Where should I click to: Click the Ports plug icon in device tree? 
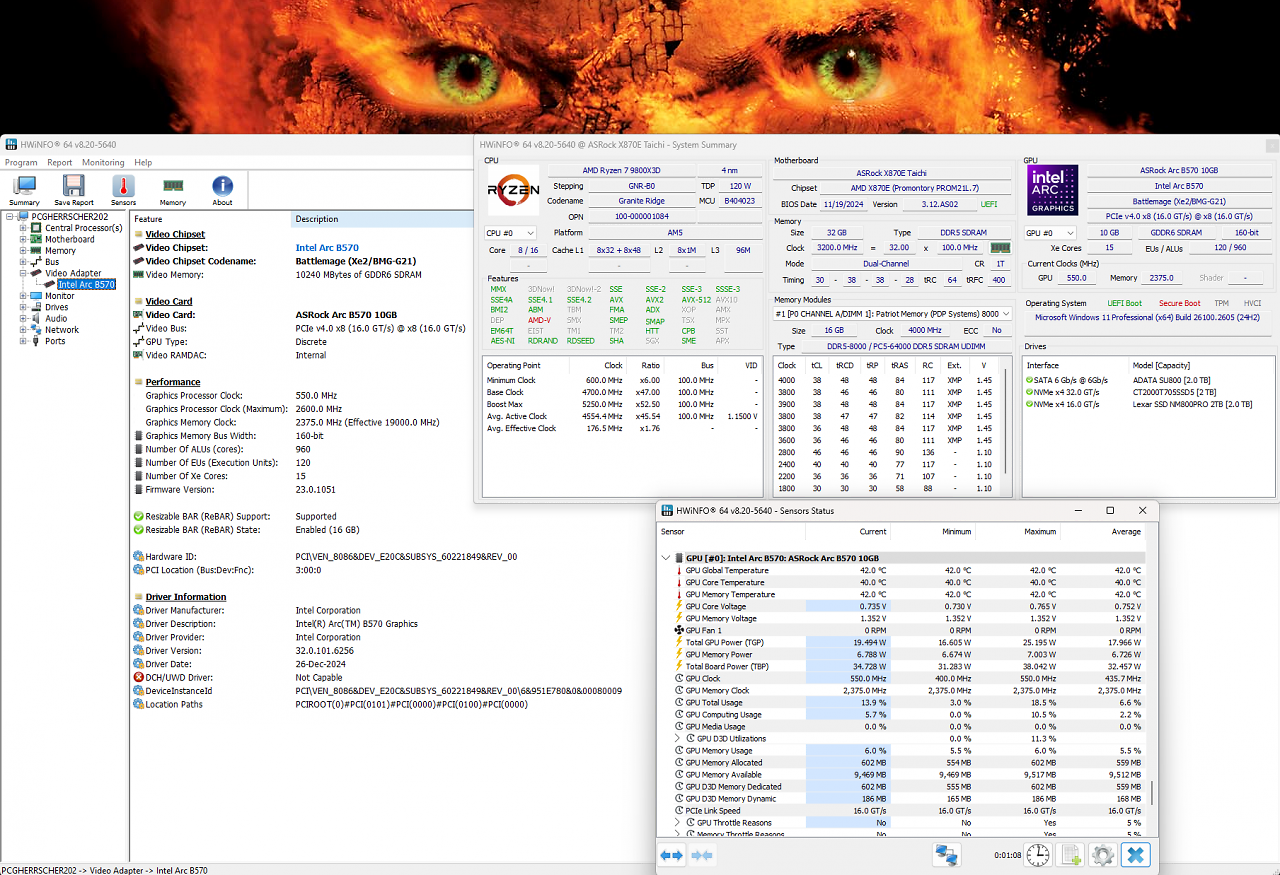[37, 341]
